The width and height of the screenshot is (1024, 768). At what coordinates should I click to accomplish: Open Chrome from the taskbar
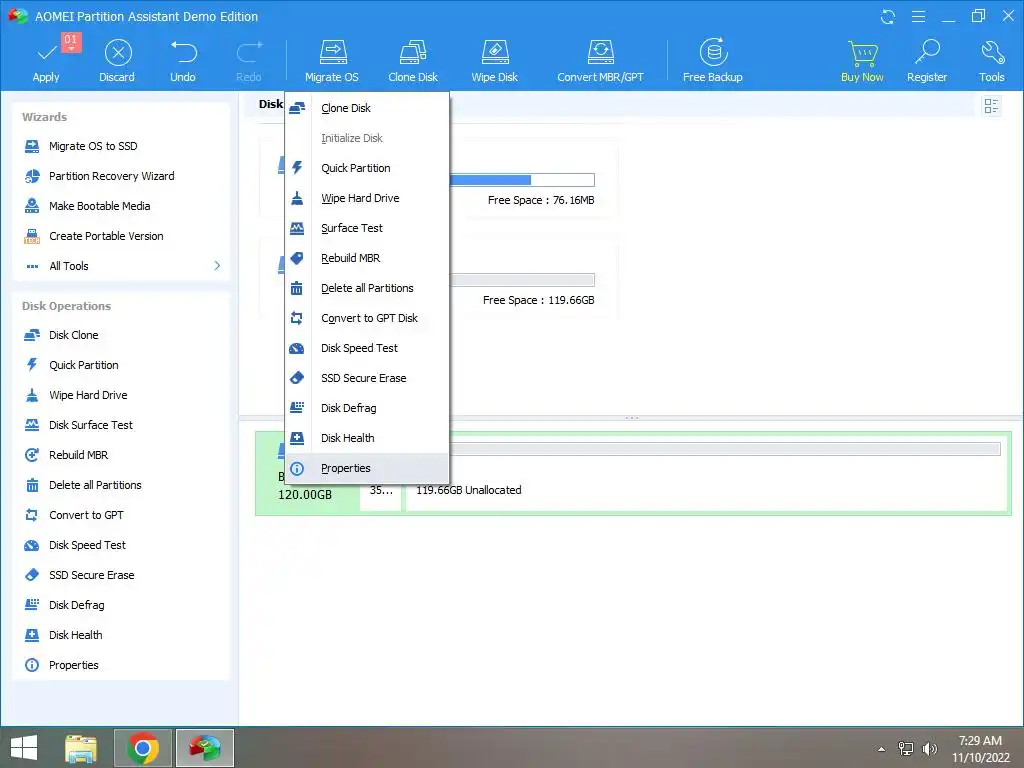point(143,748)
